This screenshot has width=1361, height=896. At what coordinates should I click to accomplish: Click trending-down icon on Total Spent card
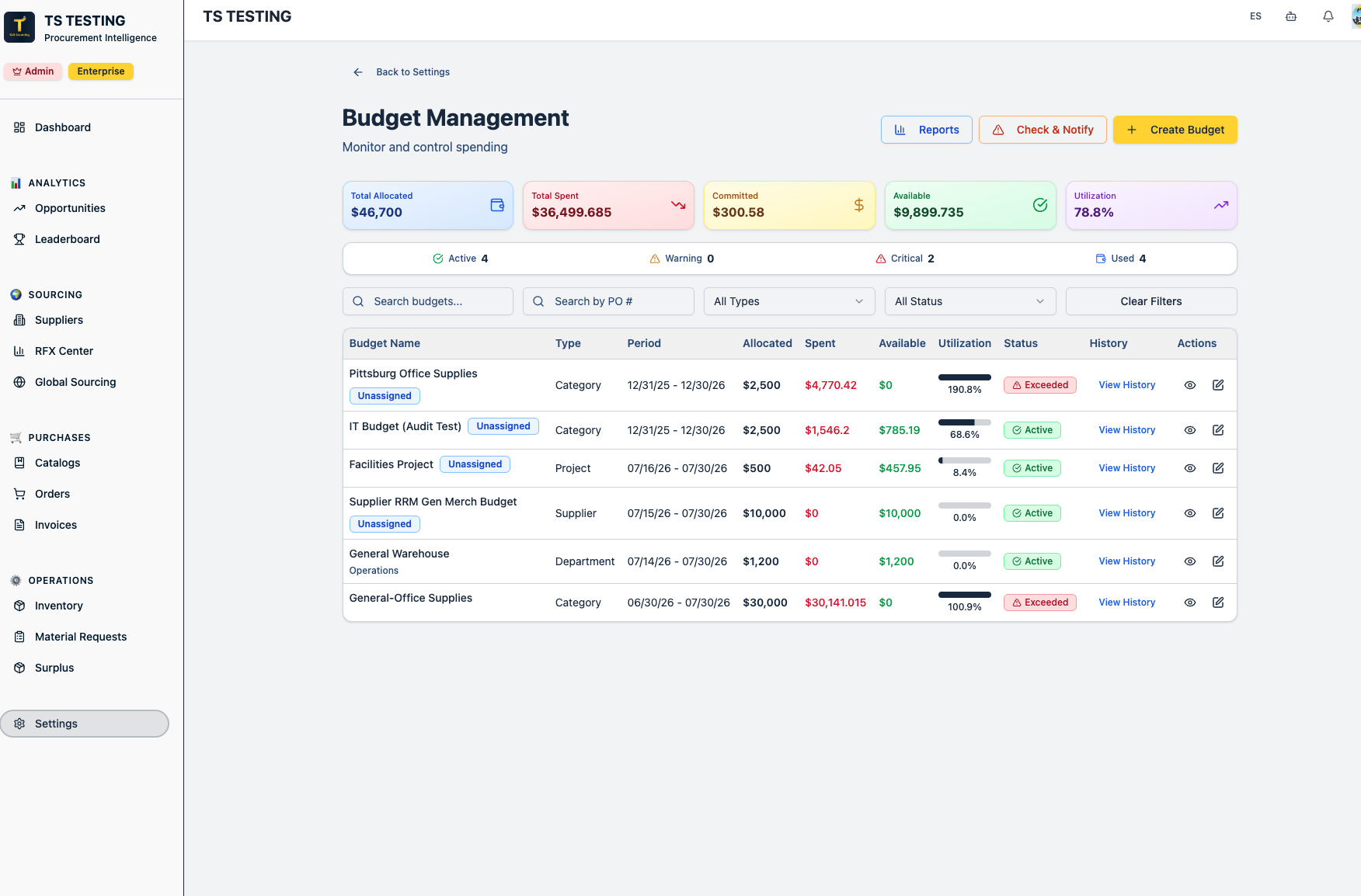[678, 205]
